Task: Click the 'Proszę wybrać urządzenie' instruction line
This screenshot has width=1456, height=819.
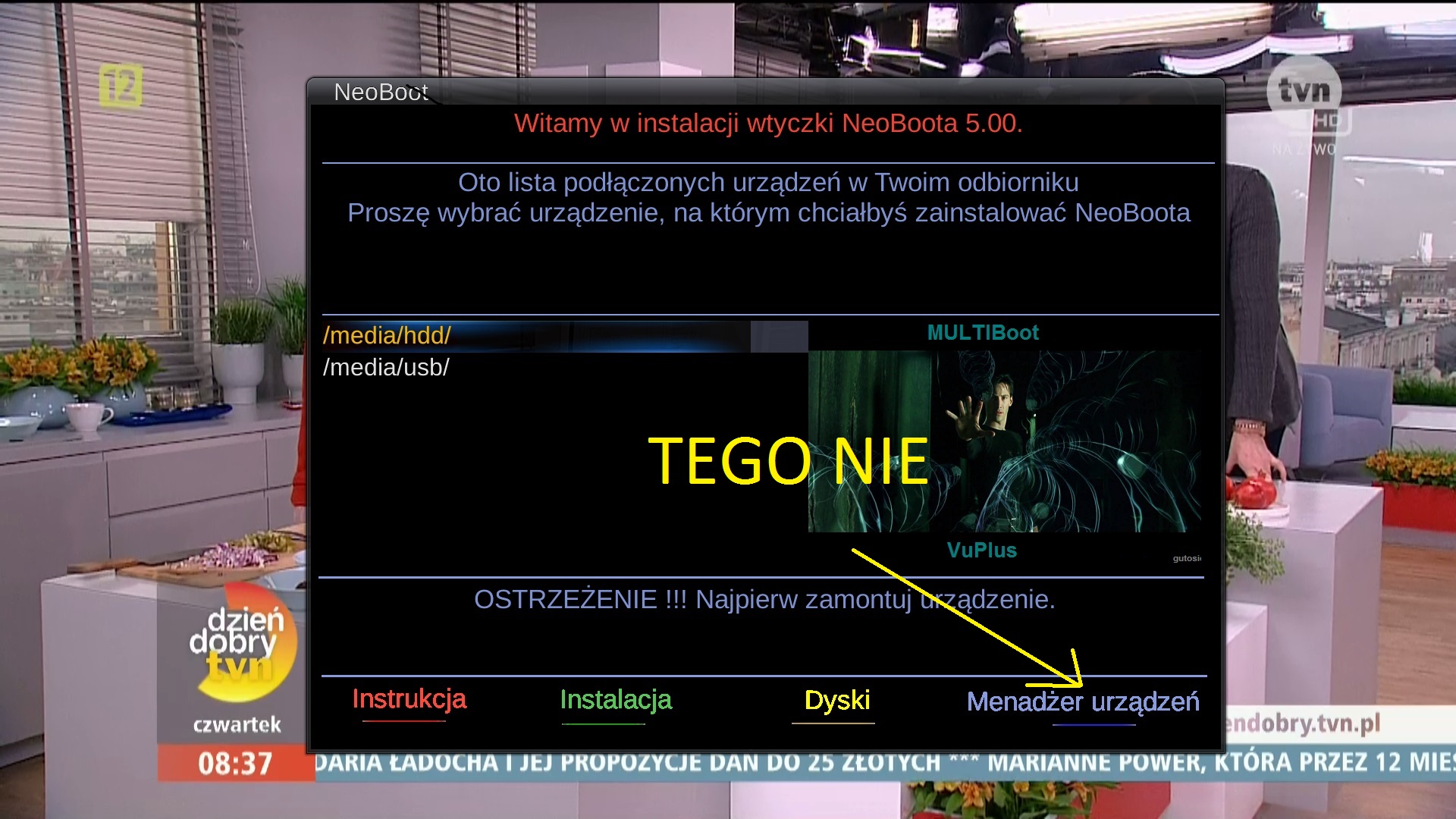Action: tap(769, 214)
